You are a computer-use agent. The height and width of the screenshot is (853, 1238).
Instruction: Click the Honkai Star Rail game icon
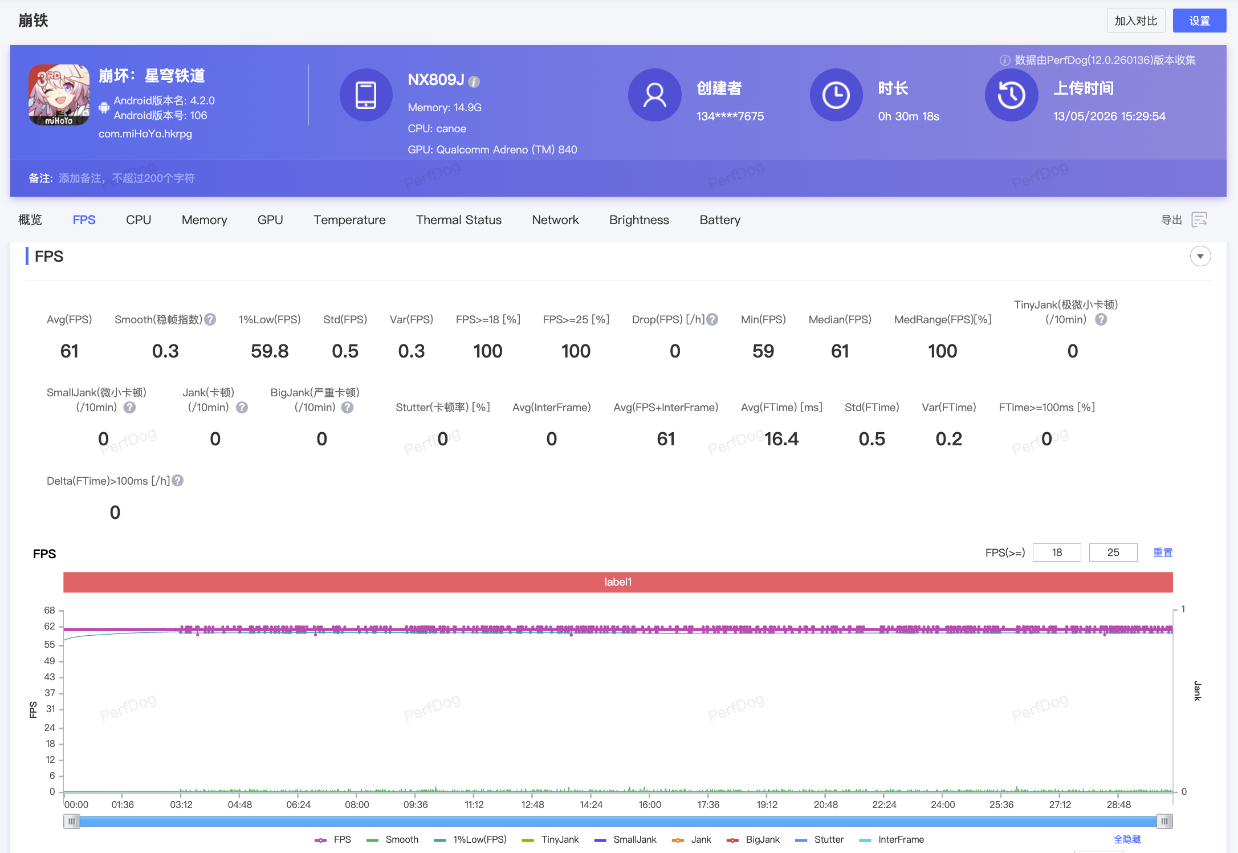click(59, 95)
